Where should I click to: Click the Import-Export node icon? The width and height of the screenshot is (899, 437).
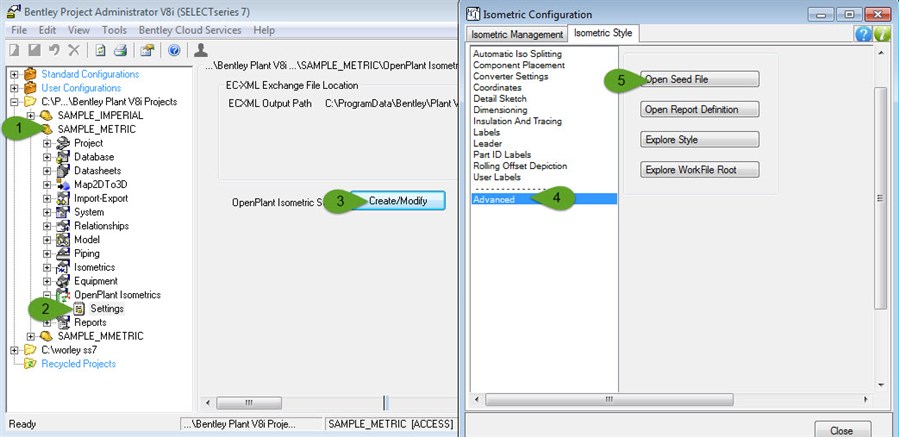(63, 198)
